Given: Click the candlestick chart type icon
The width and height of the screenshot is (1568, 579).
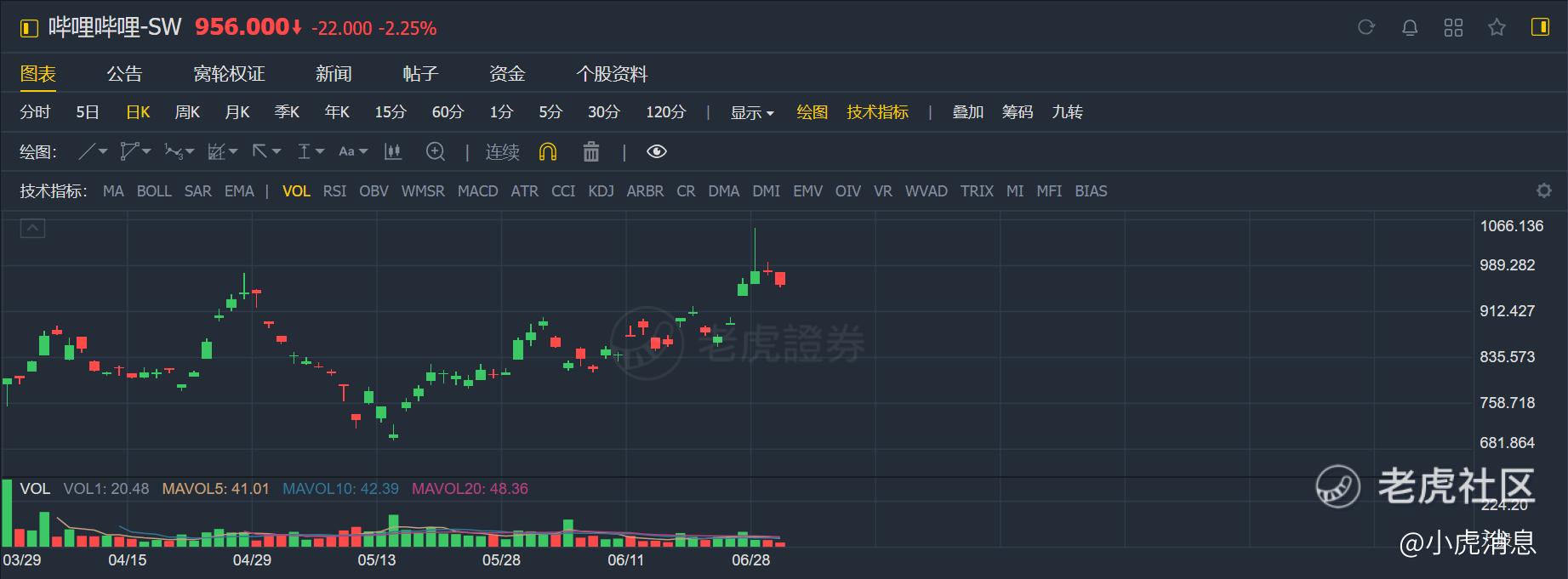Looking at the screenshot, I should click(393, 152).
